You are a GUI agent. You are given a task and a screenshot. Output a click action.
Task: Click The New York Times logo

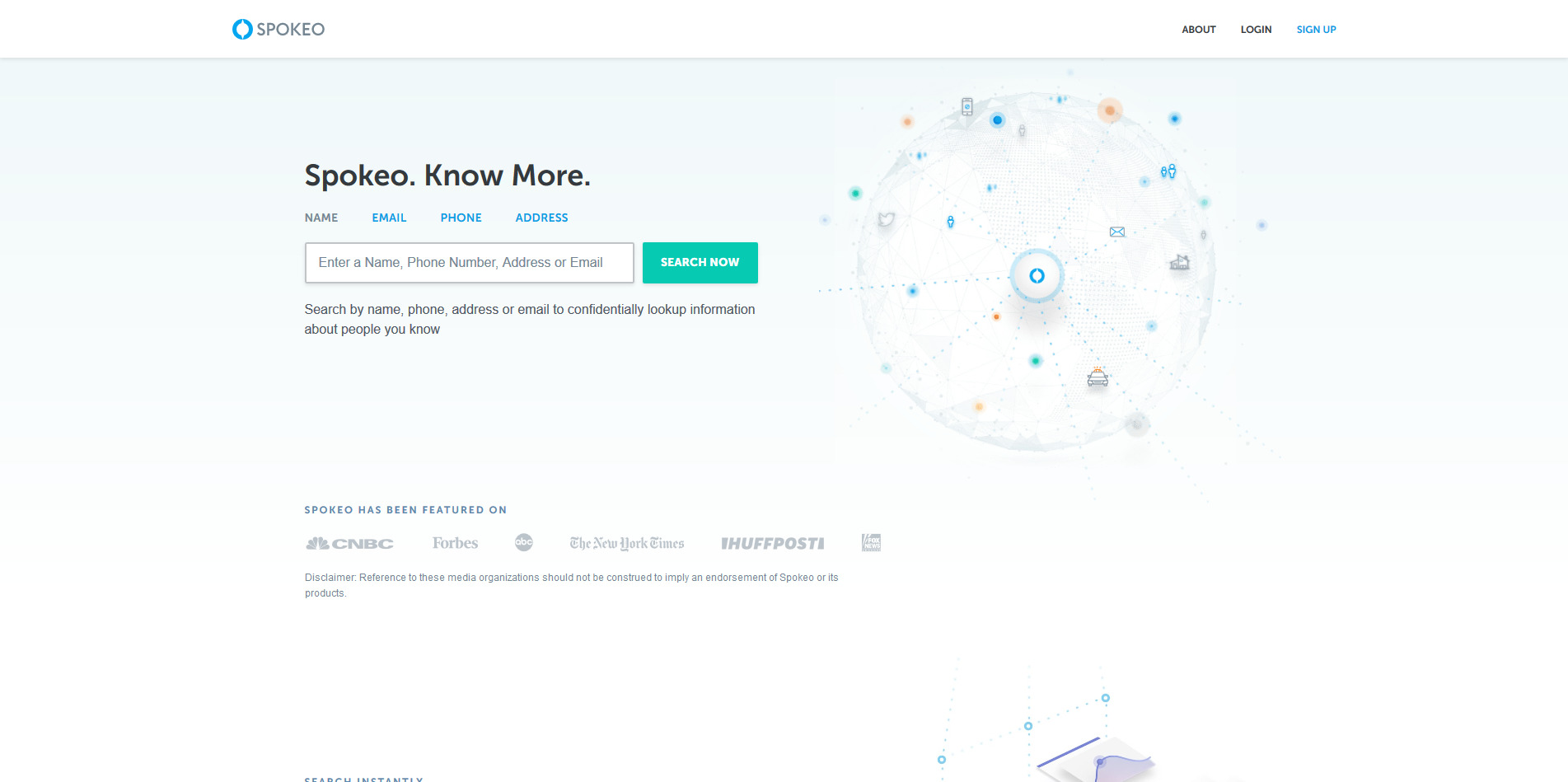pos(627,543)
